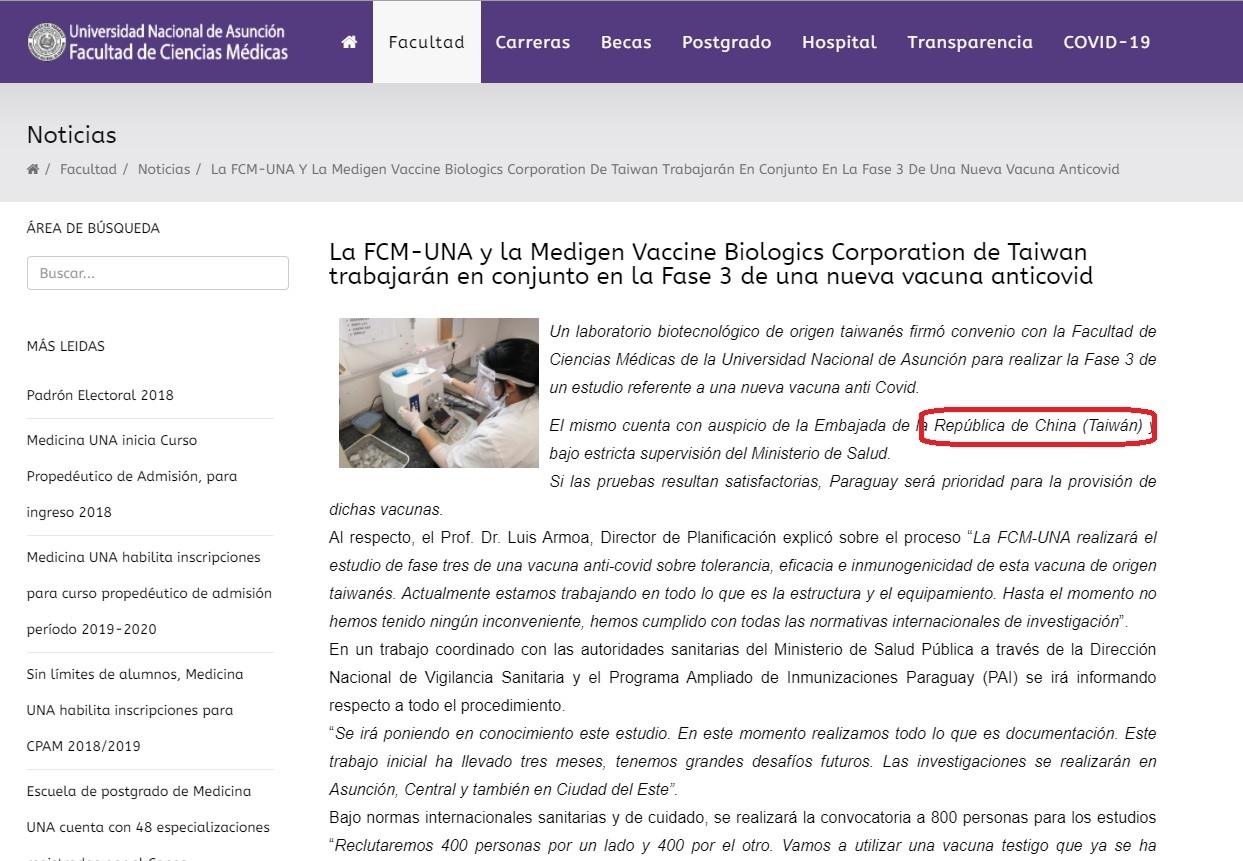Click the Facultad breadcrumb link
This screenshot has width=1243, height=861.
tap(88, 169)
